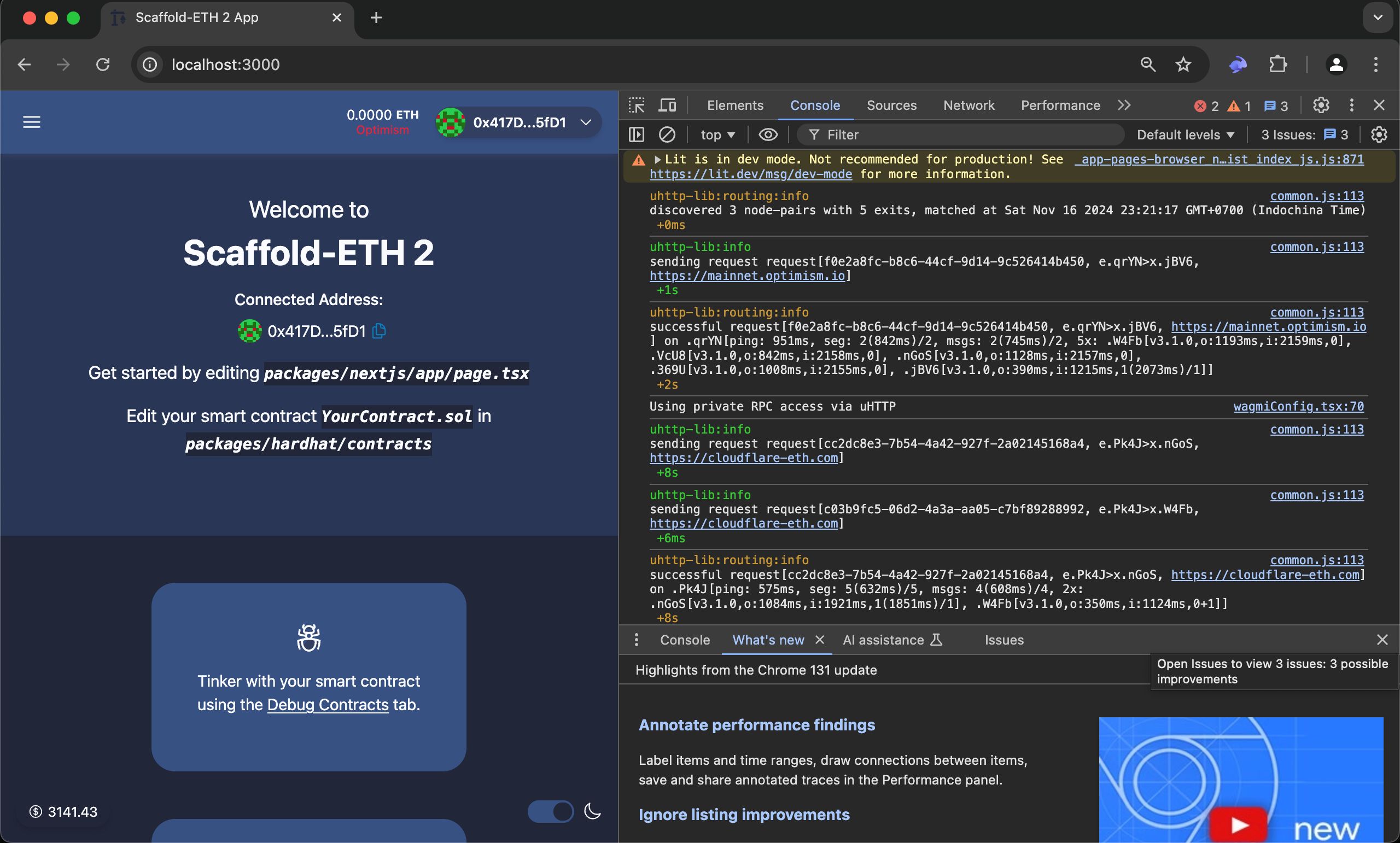Open the hamburger menu in Scaffold-ETH app
This screenshot has width=1400, height=843.
tap(32, 122)
